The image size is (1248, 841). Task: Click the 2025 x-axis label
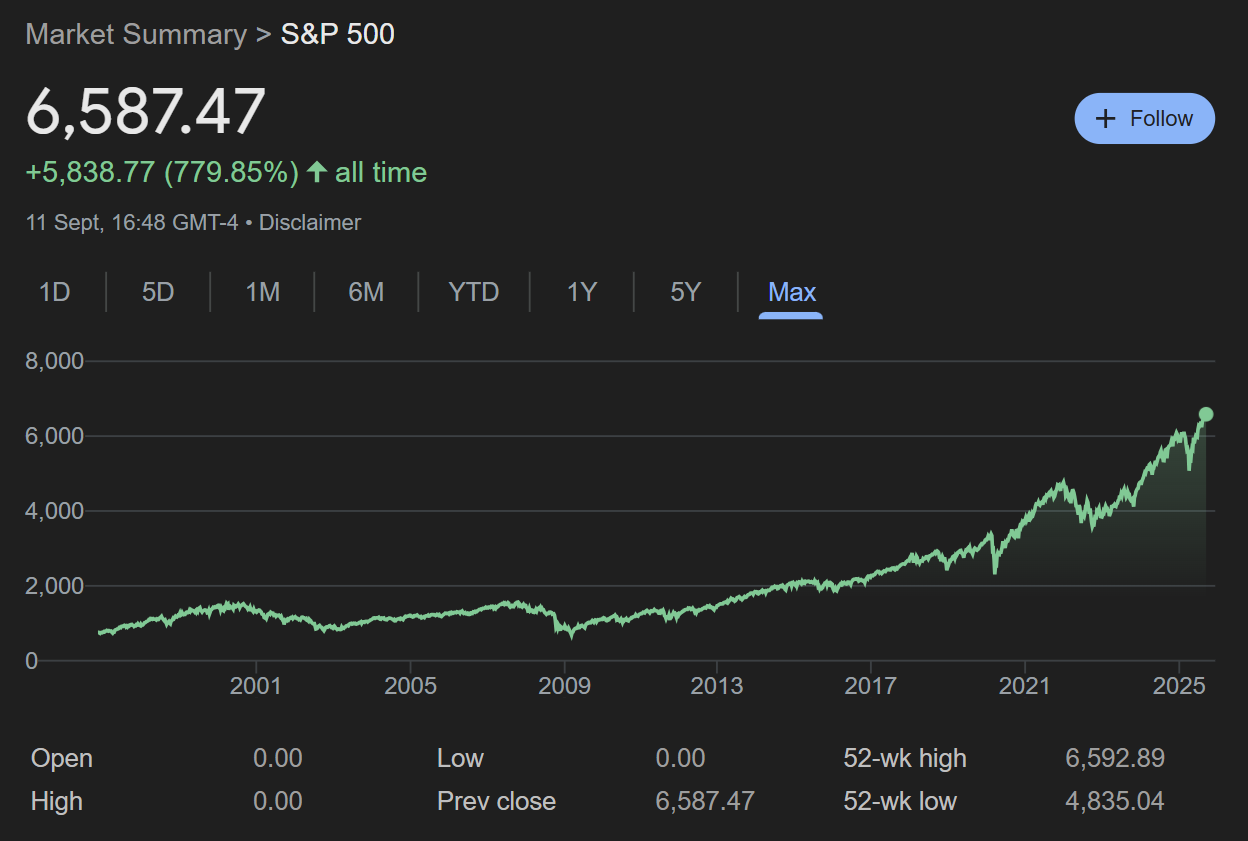pos(1179,686)
